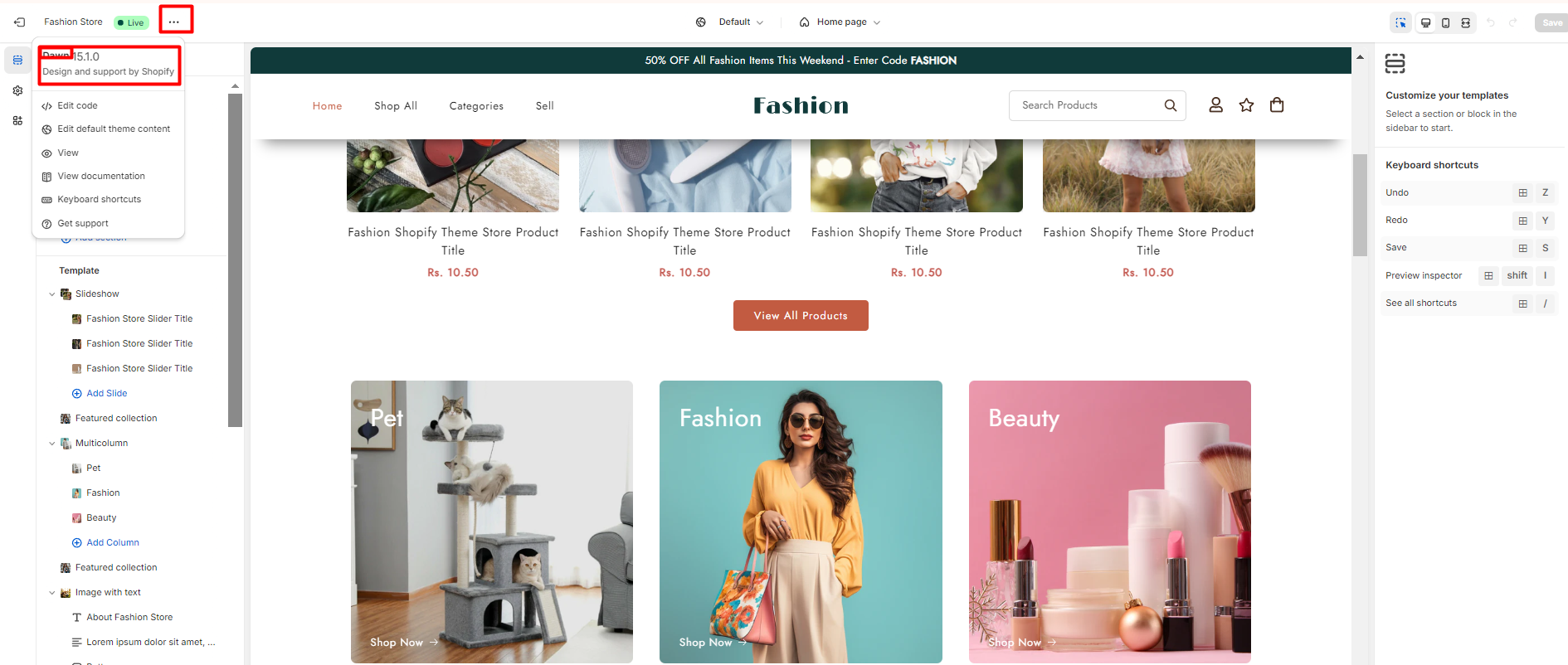Open the three-dot theme actions menu
This screenshot has height=665, width=1568.
click(x=173, y=22)
